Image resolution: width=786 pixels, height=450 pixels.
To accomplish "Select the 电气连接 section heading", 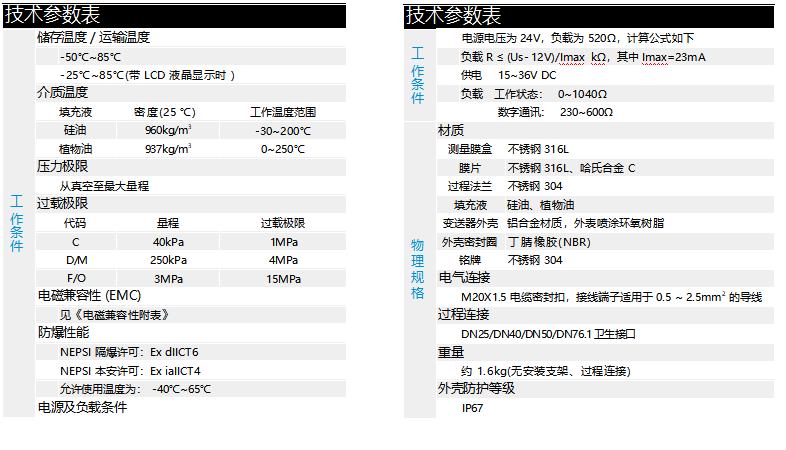I will pos(463,278).
